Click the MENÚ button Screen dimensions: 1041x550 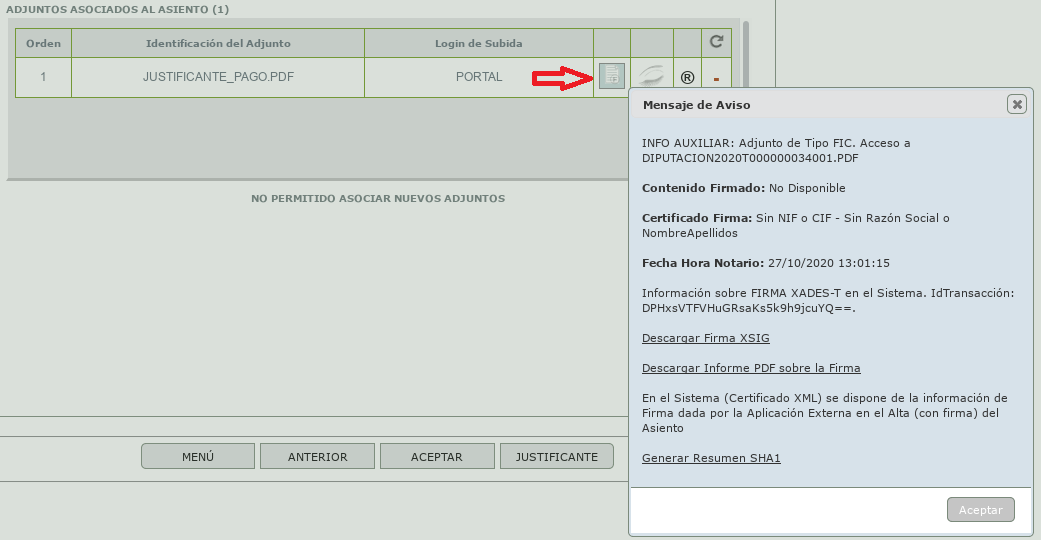coord(198,456)
